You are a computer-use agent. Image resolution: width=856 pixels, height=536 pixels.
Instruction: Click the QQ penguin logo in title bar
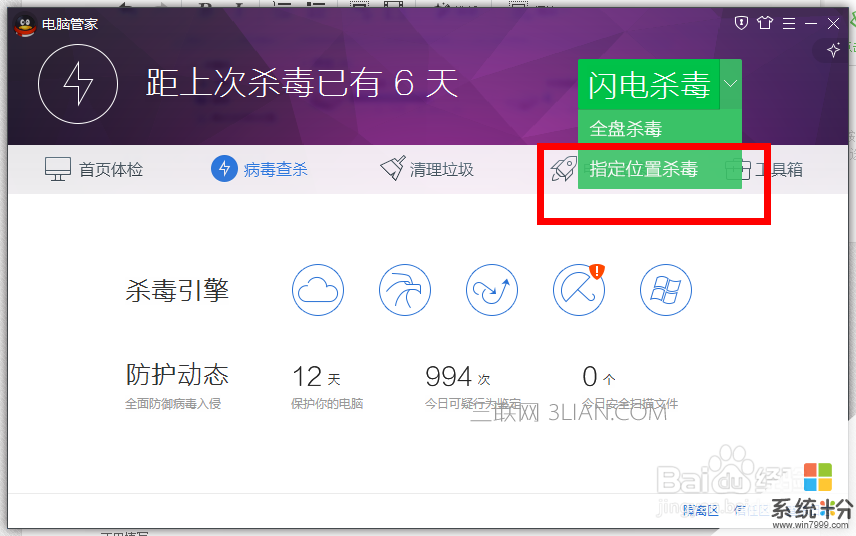(25, 25)
